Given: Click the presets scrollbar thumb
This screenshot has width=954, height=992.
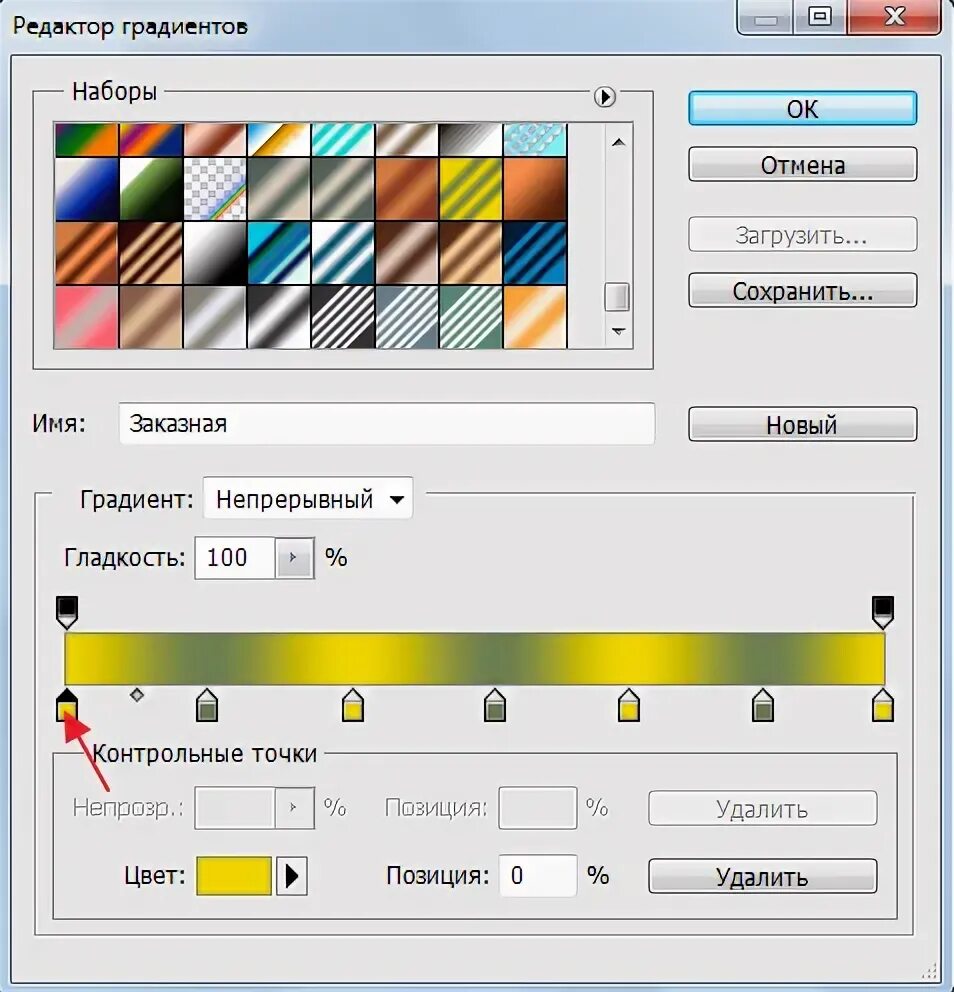Looking at the screenshot, I should pyautogui.click(x=617, y=297).
